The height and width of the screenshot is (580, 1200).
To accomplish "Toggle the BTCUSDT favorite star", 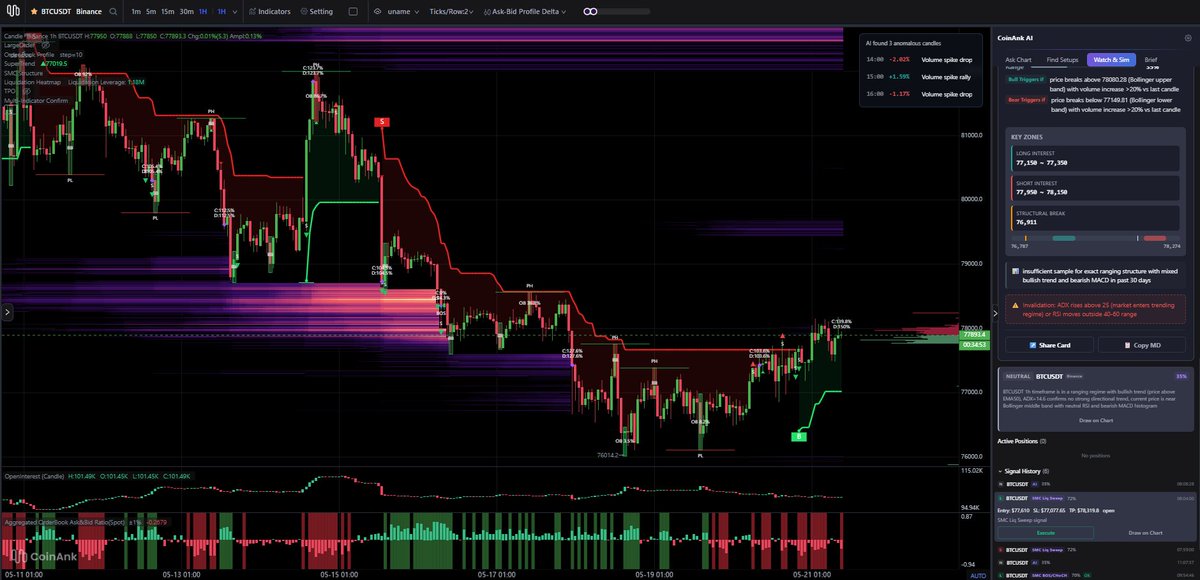I will [34, 11].
